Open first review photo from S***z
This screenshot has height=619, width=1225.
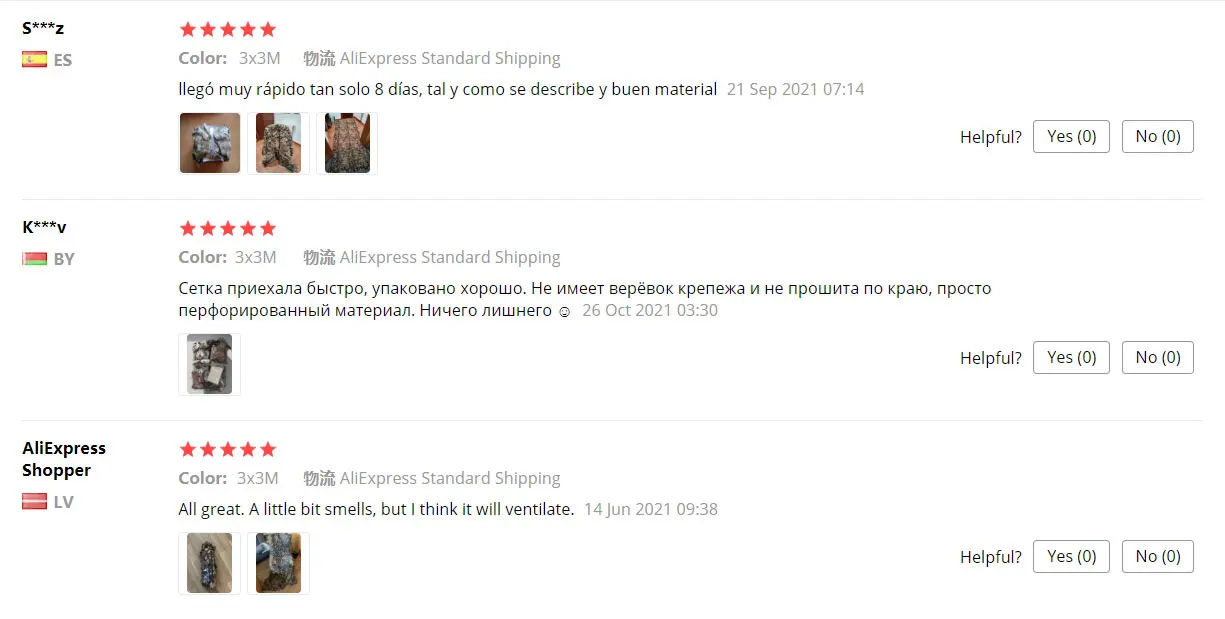coord(210,143)
